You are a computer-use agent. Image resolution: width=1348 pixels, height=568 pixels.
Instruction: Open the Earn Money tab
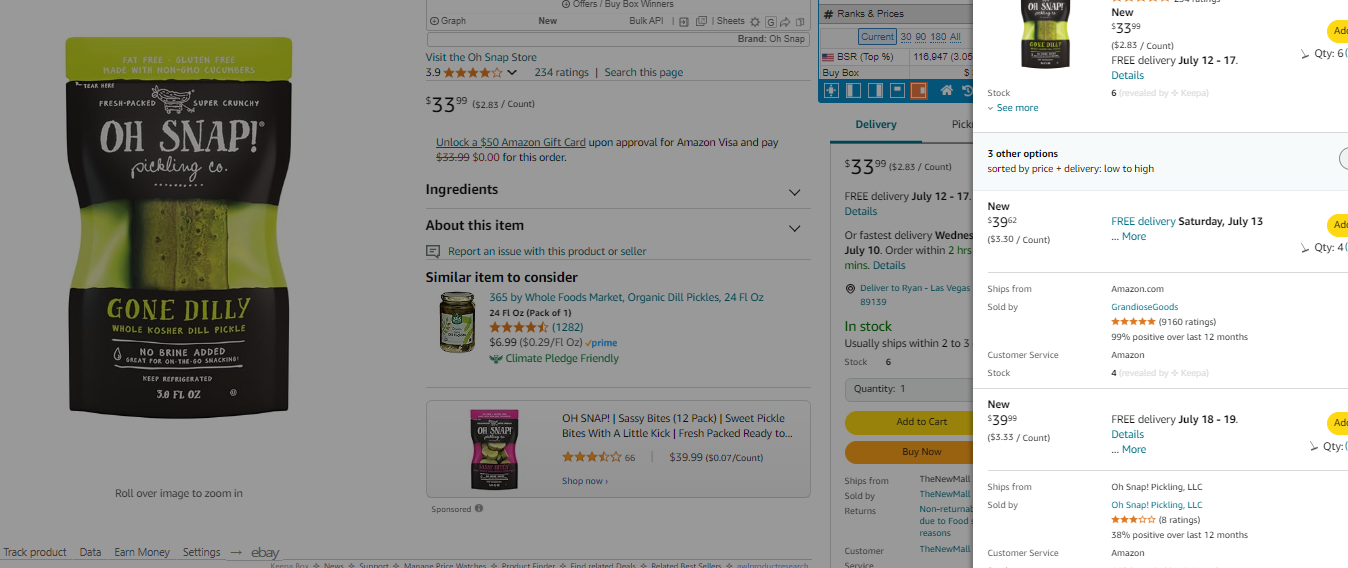pyautogui.click(x=142, y=552)
